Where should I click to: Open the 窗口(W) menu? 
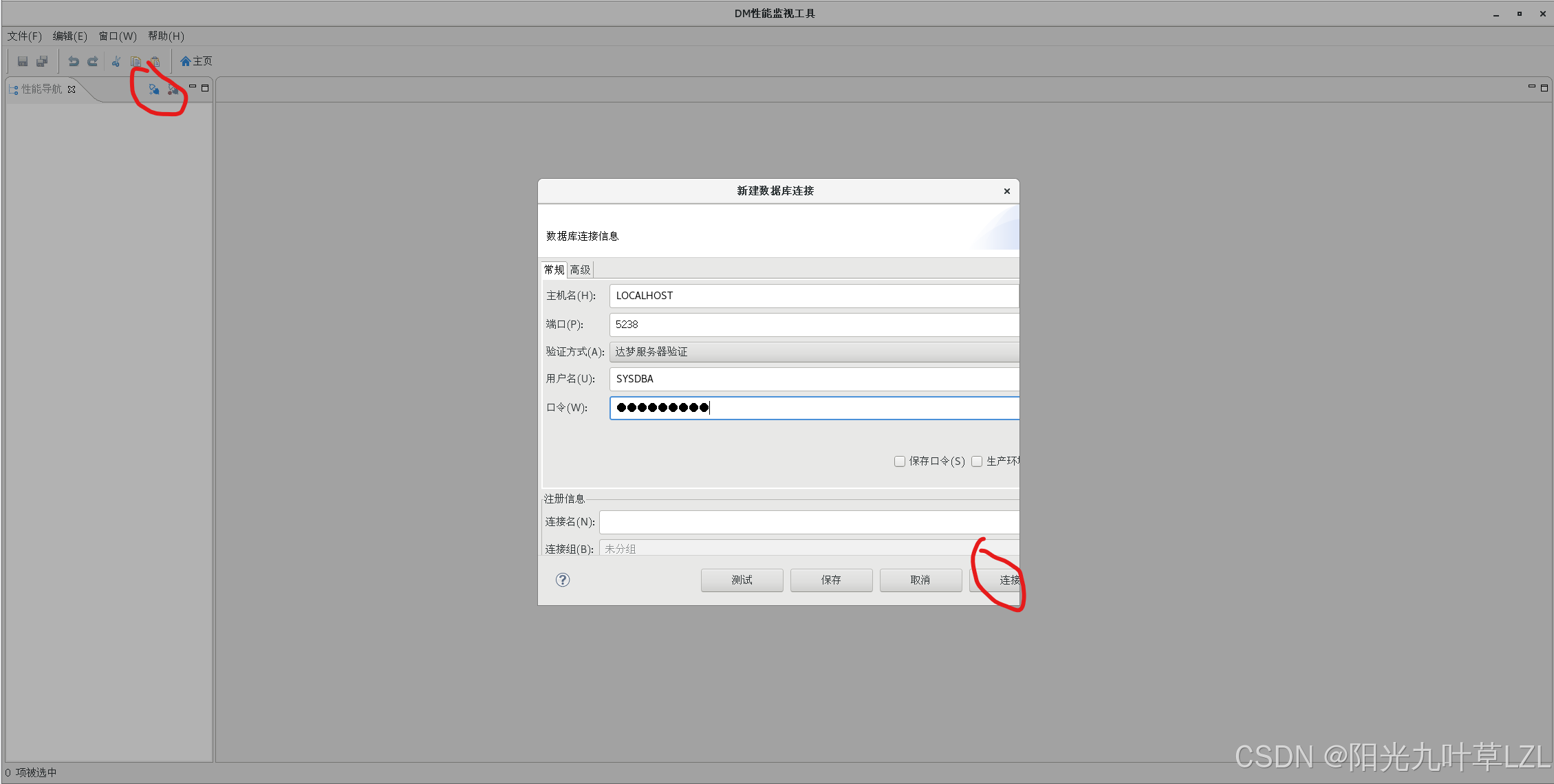point(118,36)
